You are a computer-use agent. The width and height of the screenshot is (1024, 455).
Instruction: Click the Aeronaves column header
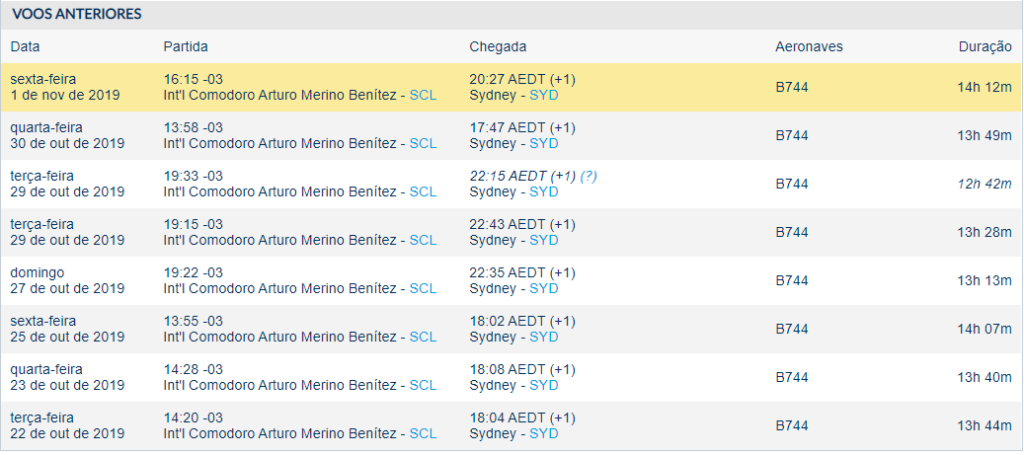point(809,47)
